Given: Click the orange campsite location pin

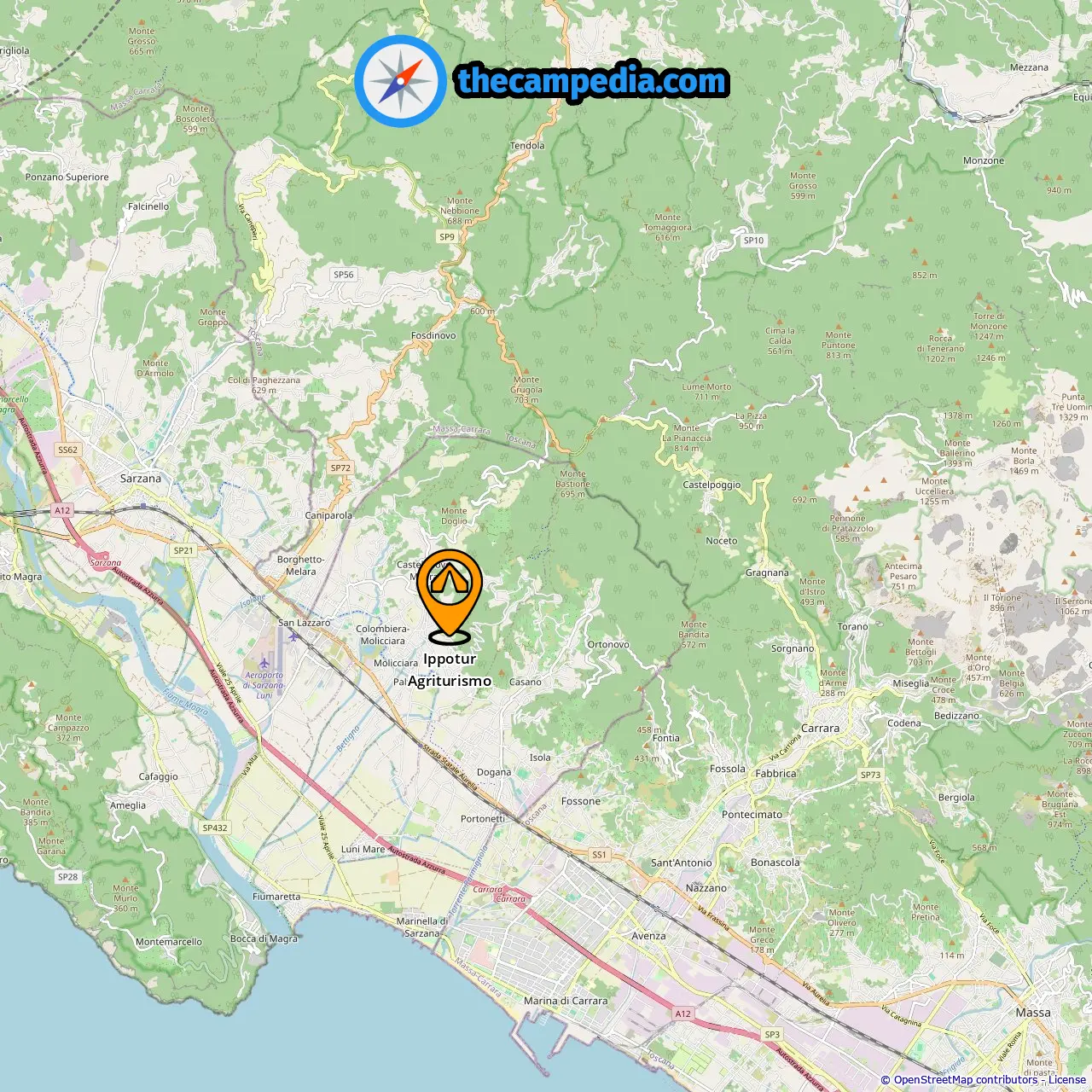Looking at the screenshot, I should [450, 595].
